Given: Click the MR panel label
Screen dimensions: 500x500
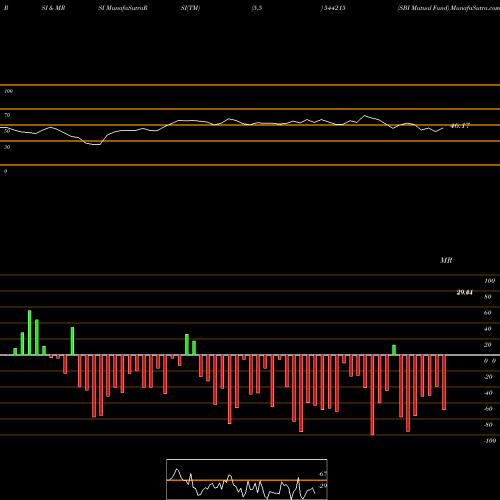Looking at the screenshot, I should coord(446,260).
